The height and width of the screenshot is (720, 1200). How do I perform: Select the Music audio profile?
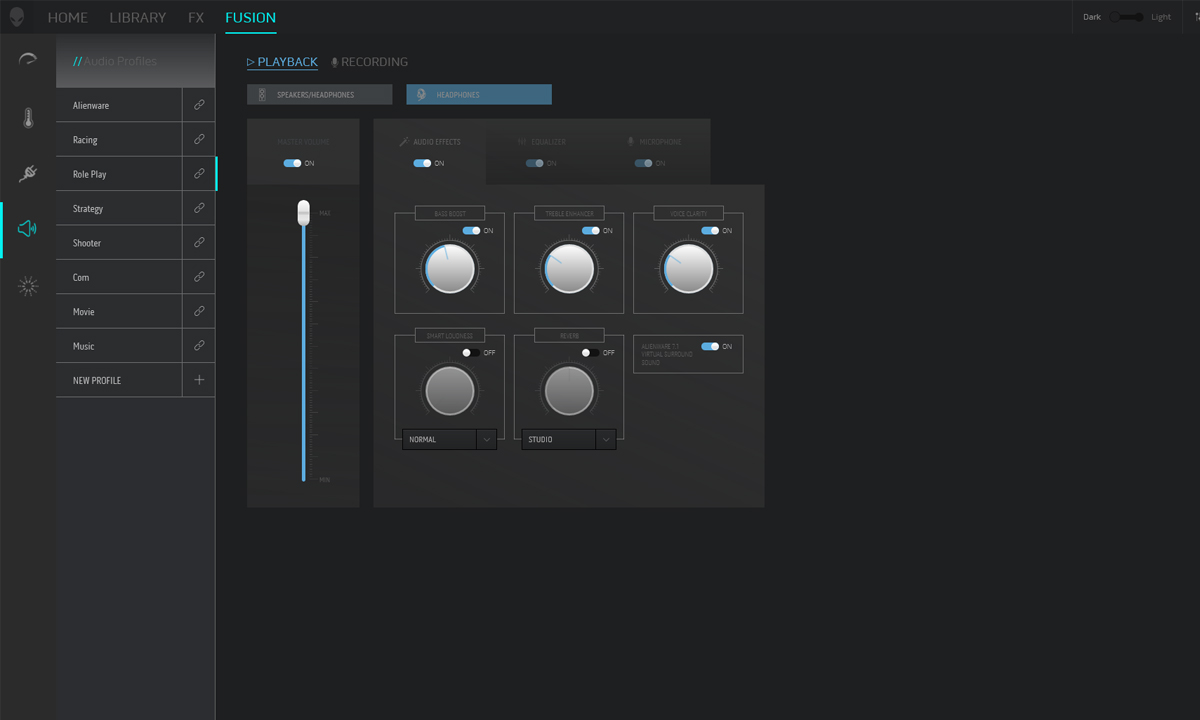pyautogui.click(x=119, y=346)
